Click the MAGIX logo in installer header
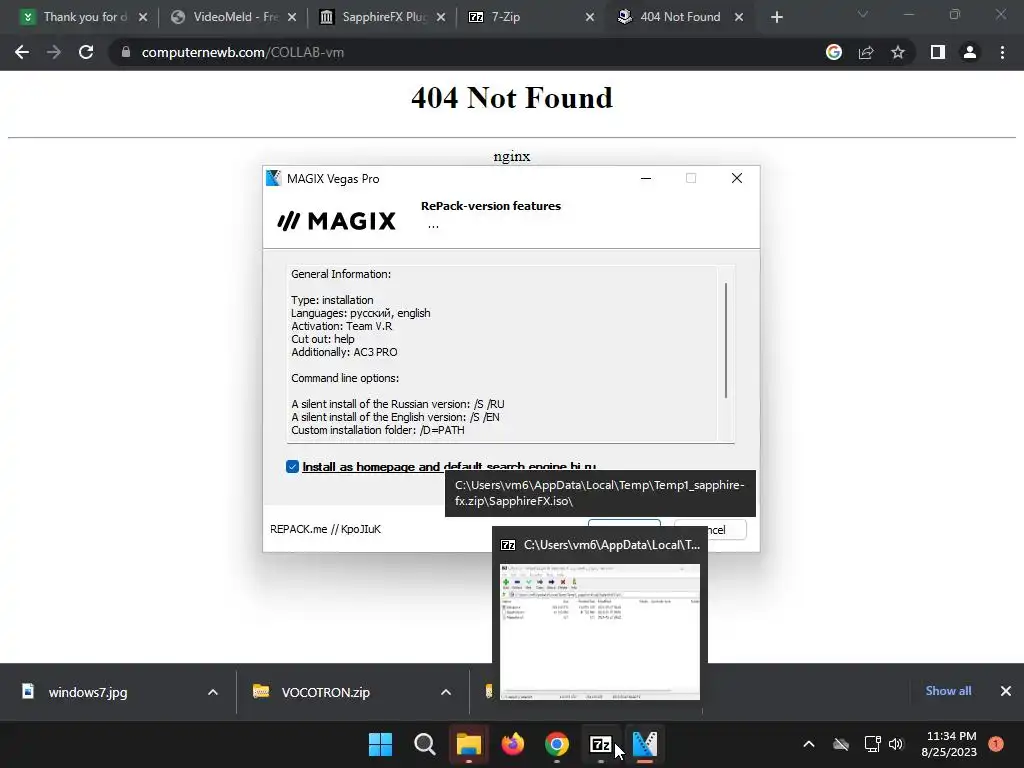 coord(336,221)
